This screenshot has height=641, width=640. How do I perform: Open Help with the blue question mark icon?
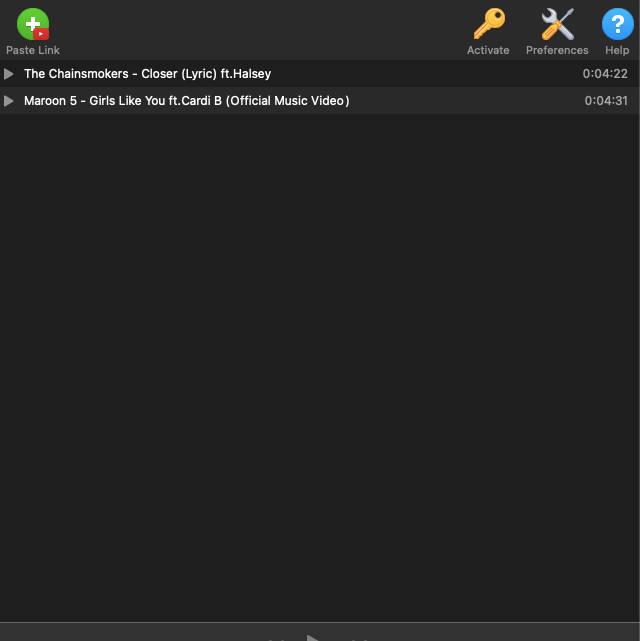coord(617,24)
